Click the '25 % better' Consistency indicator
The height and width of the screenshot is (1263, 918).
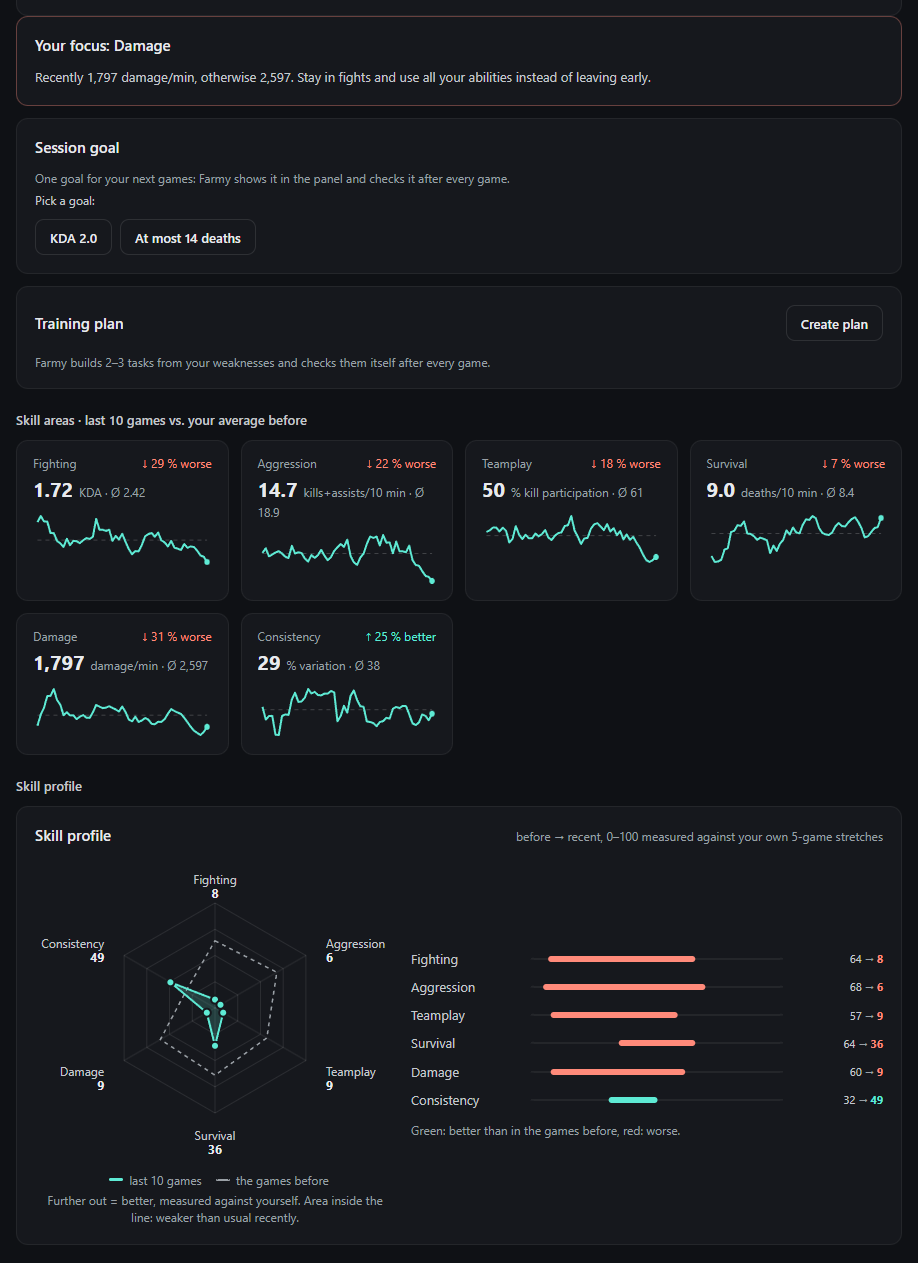[401, 637]
